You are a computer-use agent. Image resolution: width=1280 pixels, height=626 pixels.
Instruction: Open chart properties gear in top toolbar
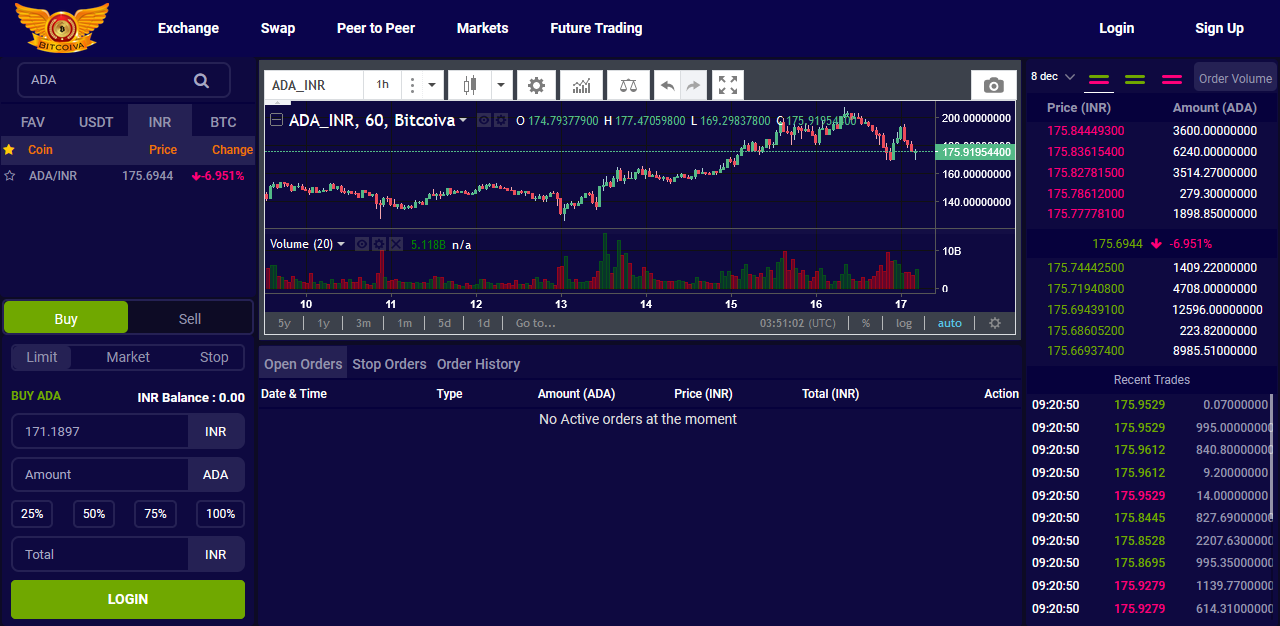coord(536,86)
